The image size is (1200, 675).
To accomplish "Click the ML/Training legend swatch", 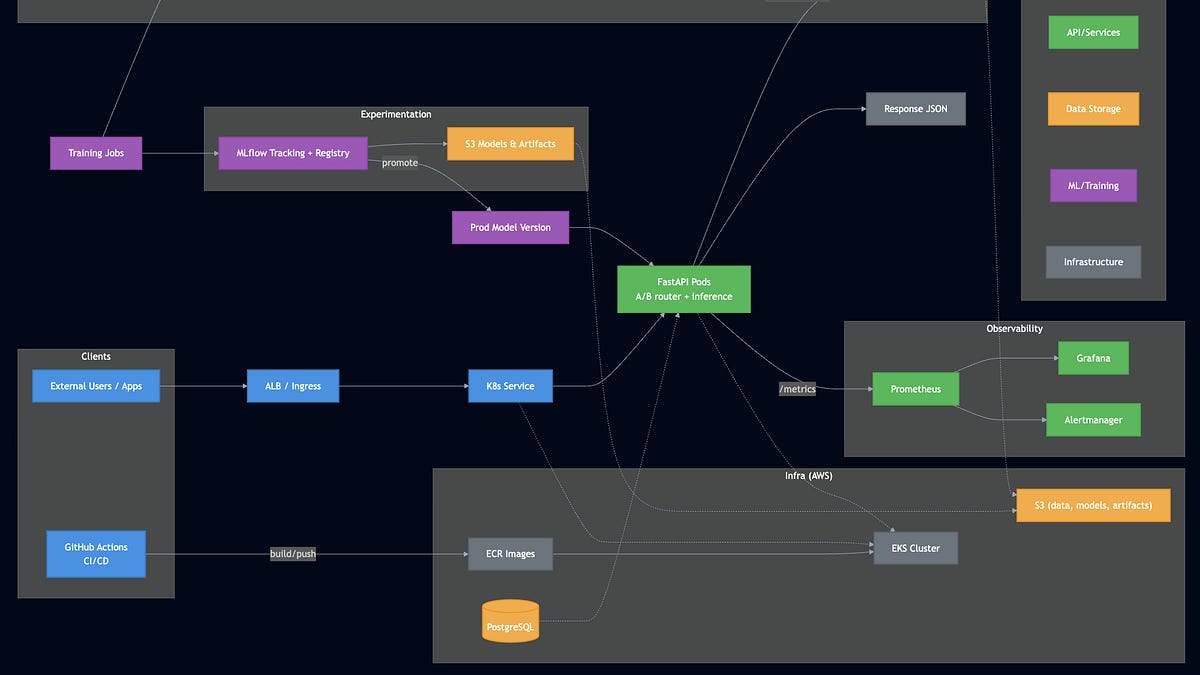I will coord(1093,185).
